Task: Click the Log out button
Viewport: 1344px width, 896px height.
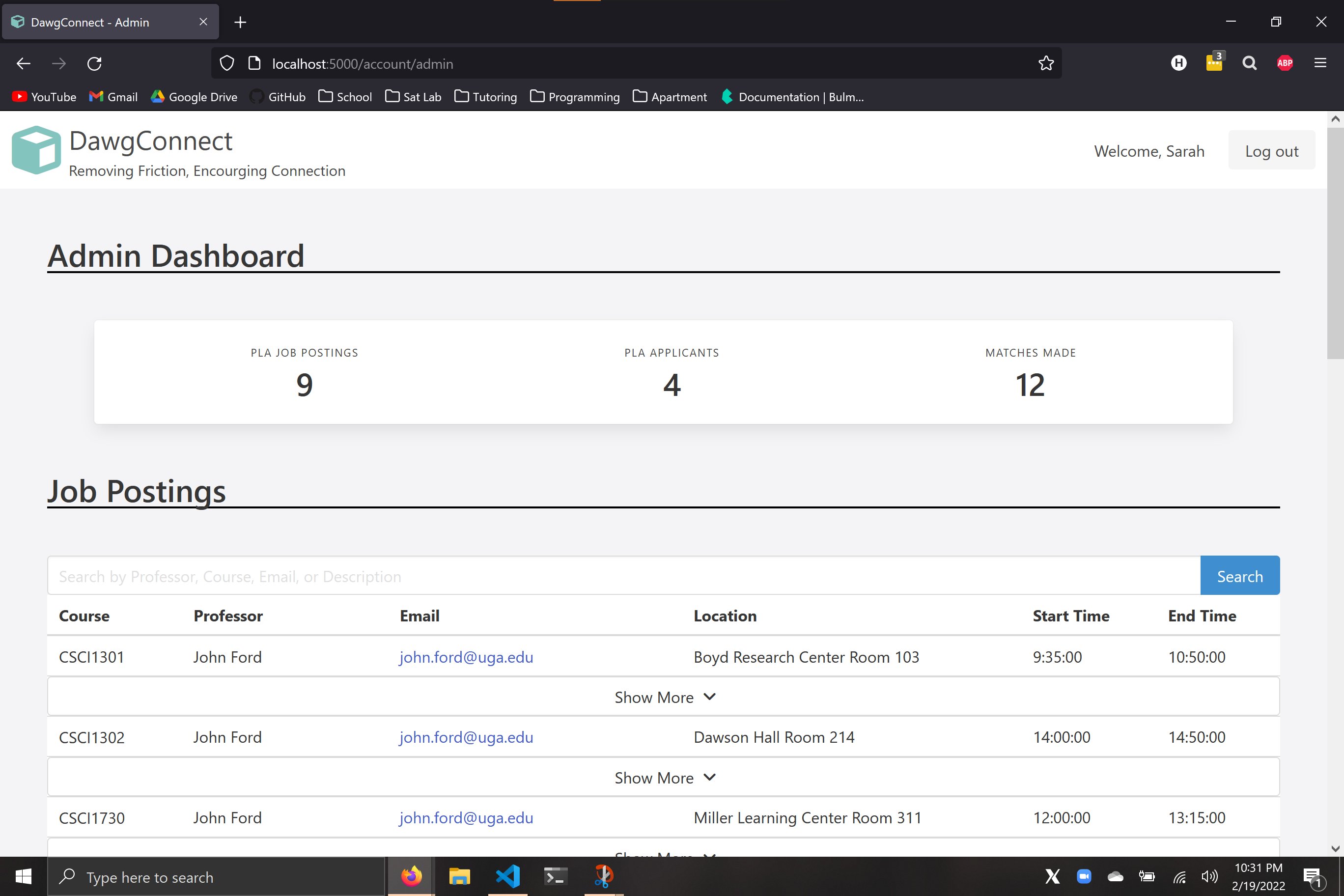Action: pos(1271,151)
